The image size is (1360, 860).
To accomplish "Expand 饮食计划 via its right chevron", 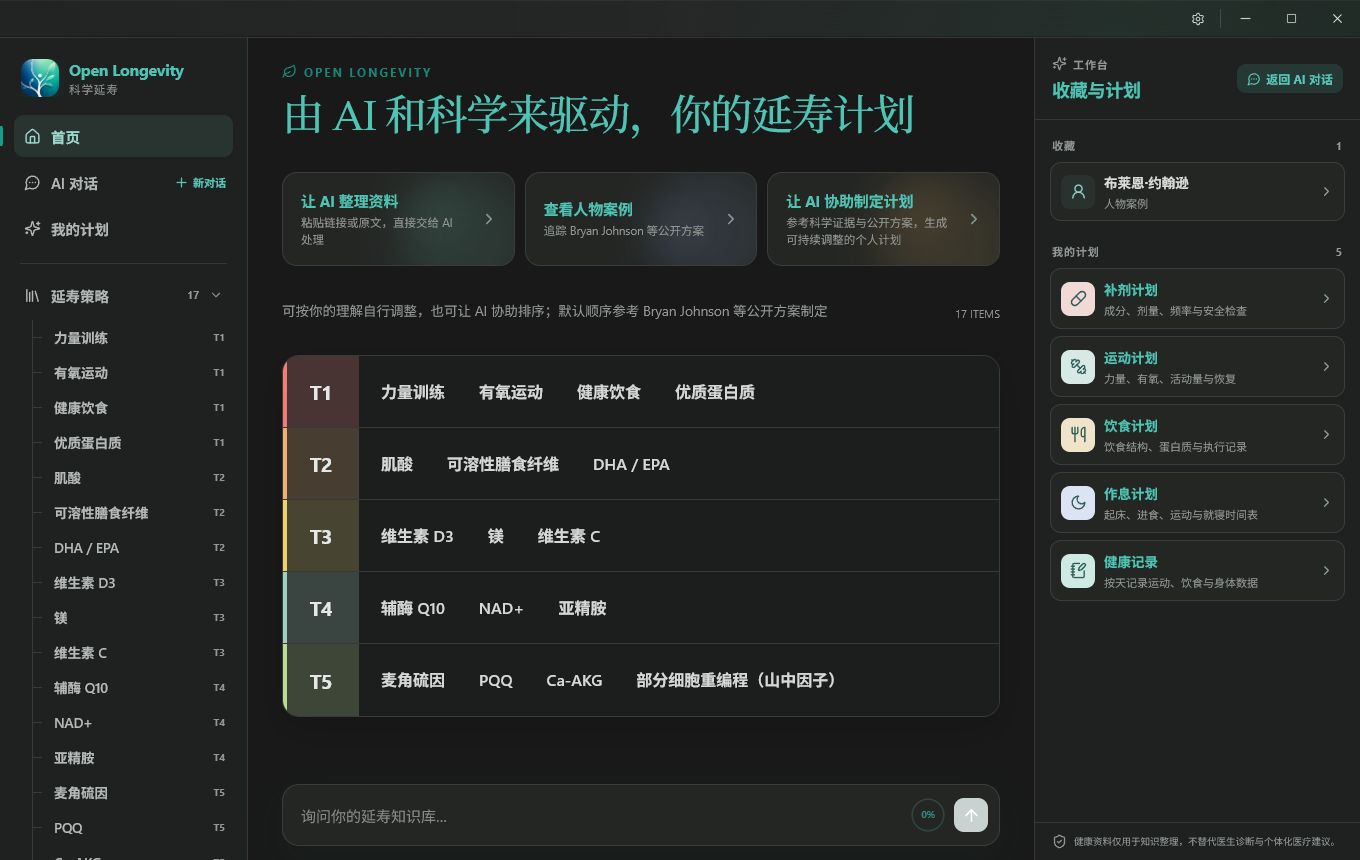I will pos(1326,435).
